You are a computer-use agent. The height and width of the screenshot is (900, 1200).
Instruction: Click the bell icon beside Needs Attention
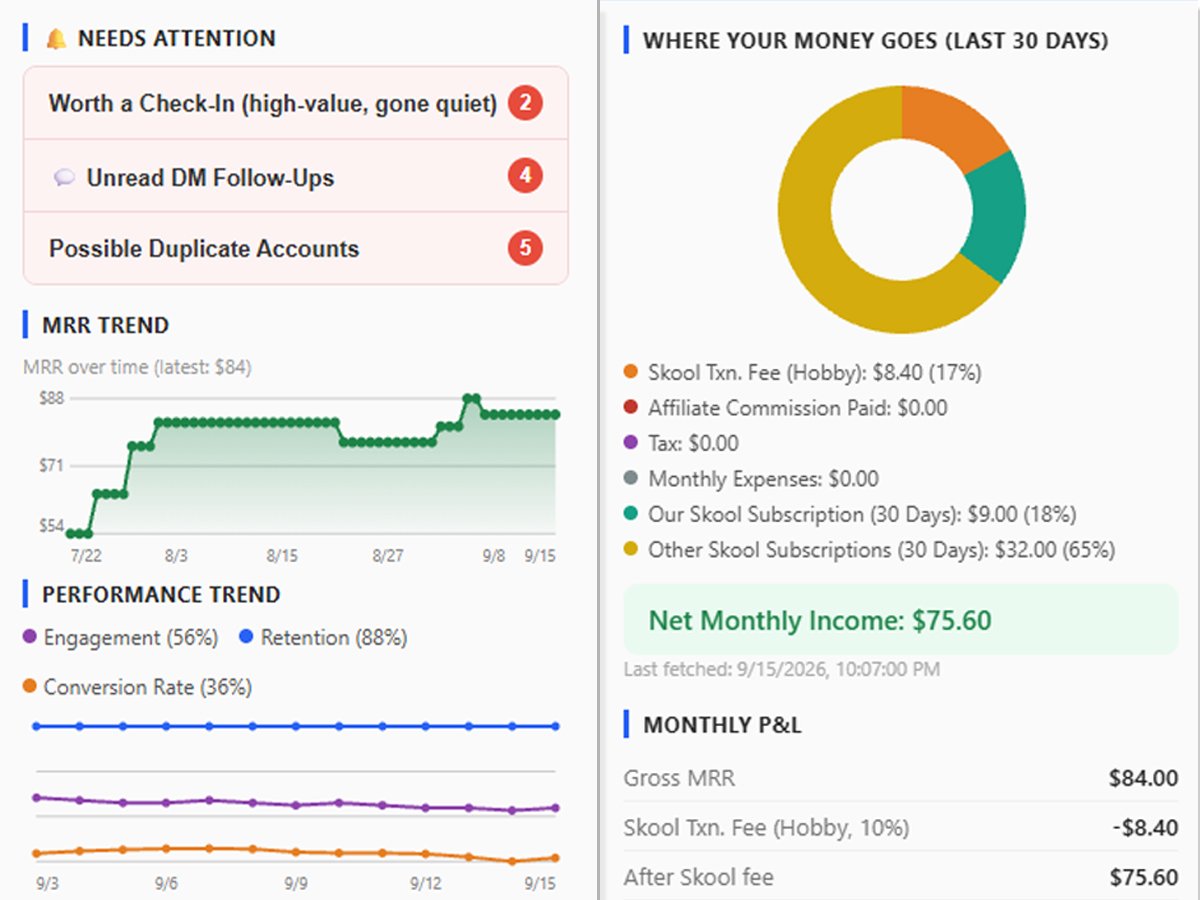(x=57, y=39)
